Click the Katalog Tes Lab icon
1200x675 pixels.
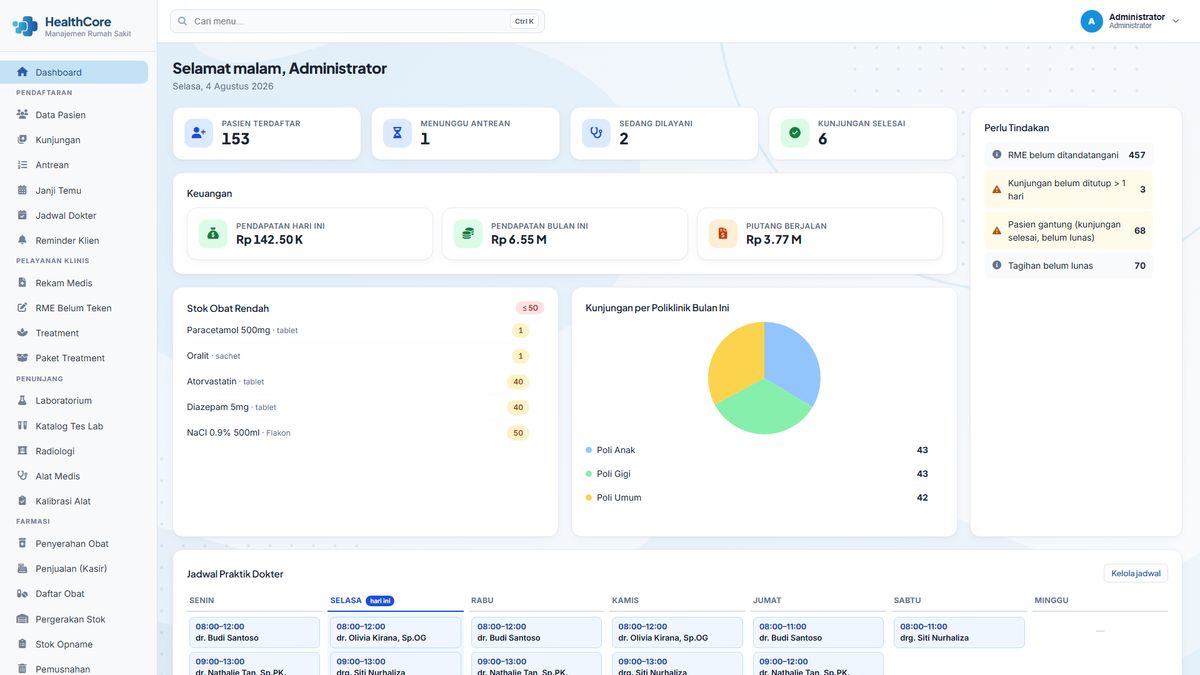22,426
